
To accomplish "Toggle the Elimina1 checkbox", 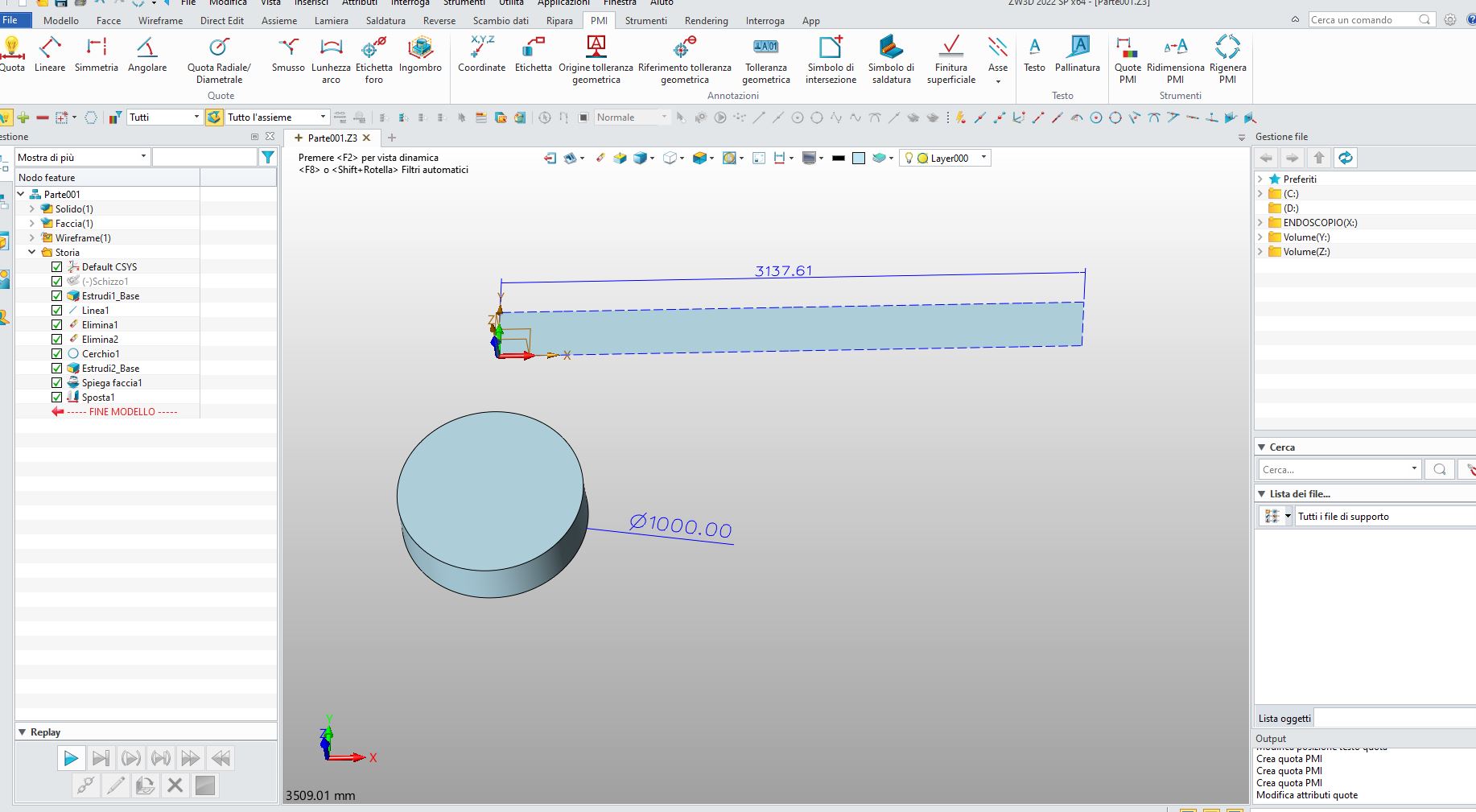I will (x=56, y=325).
